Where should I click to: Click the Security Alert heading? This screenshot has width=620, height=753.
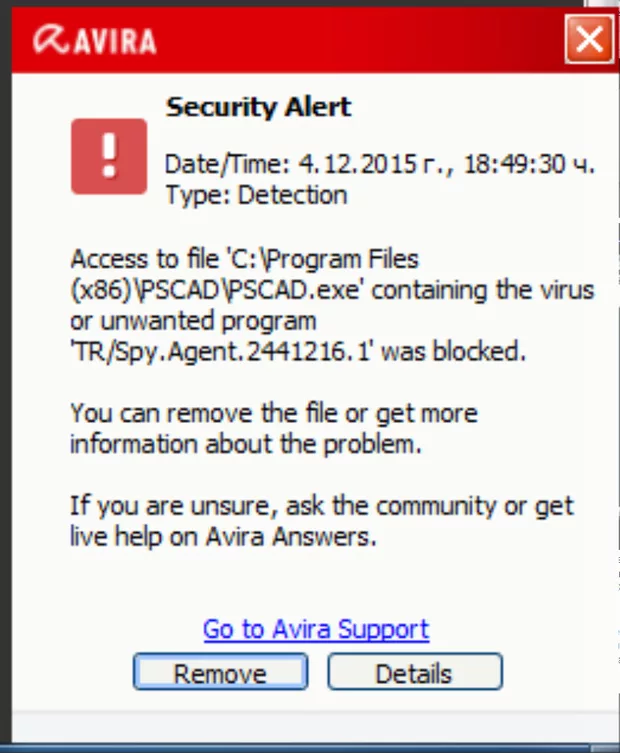(x=259, y=106)
